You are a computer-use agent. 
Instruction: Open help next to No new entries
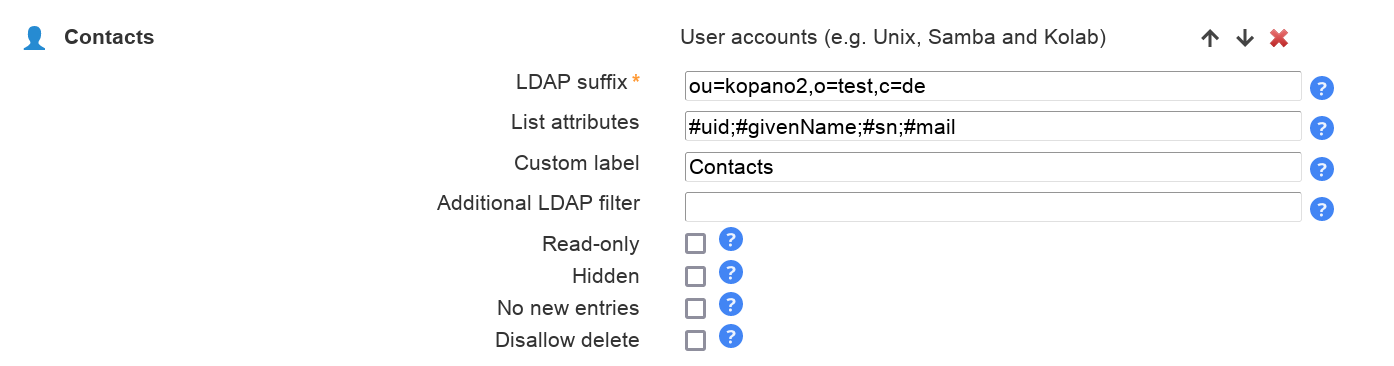[x=731, y=304]
